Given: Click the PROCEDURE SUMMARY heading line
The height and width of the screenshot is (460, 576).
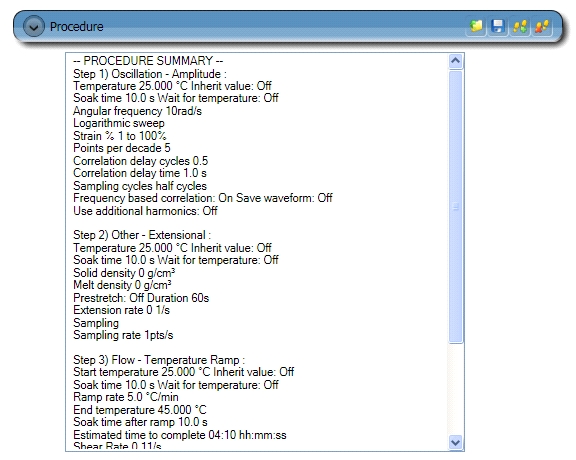Looking at the screenshot, I should 148,61.
